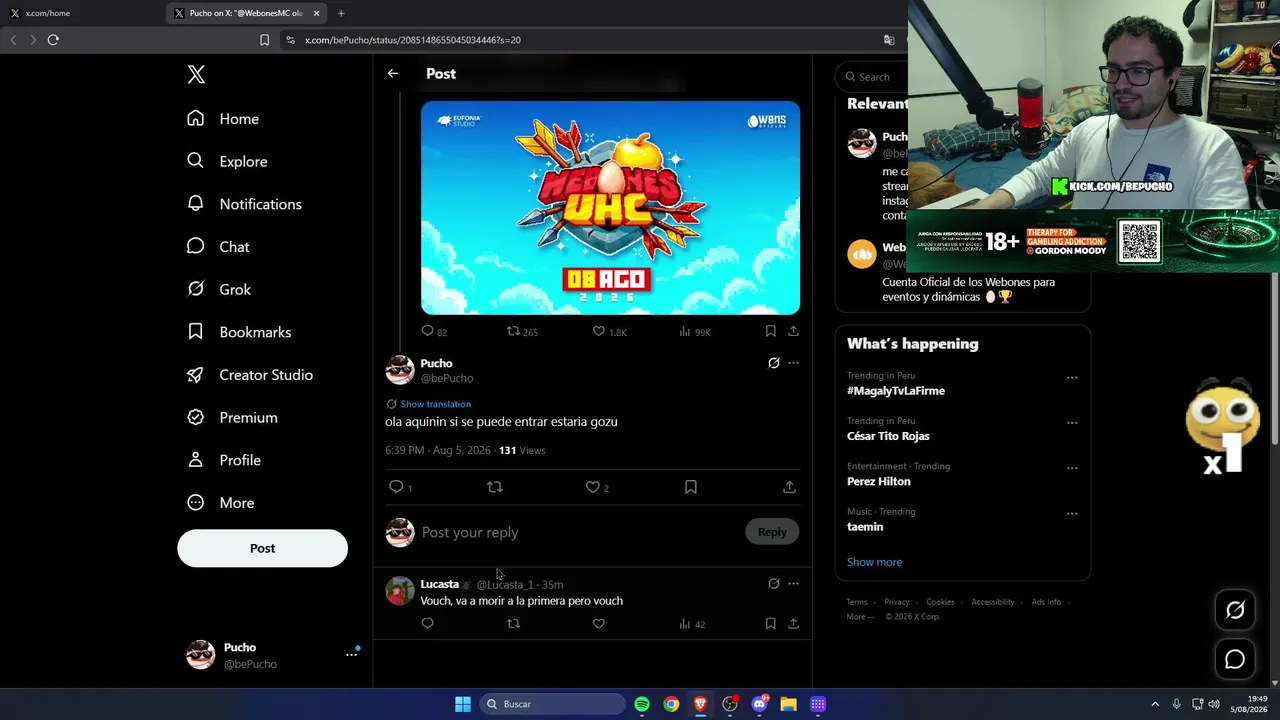Open the Privacy footer link
This screenshot has height=720, width=1280.
click(x=897, y=602)
